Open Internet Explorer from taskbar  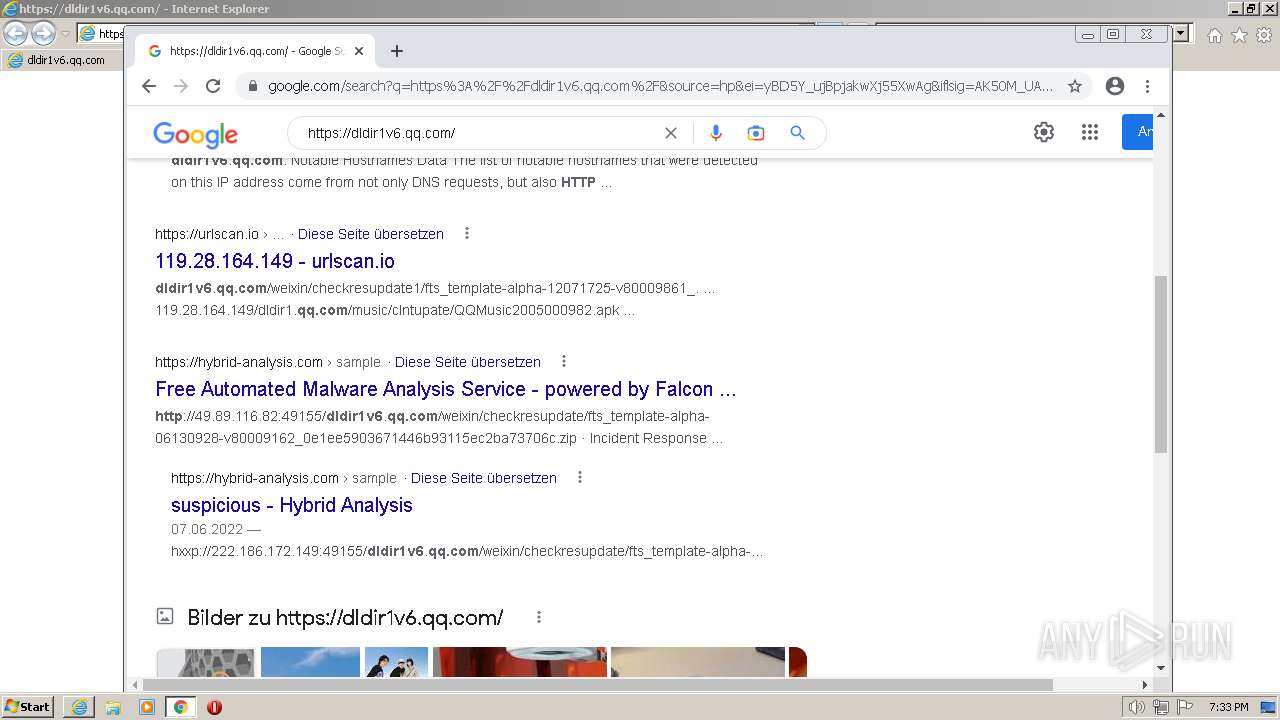click(79, 707)
